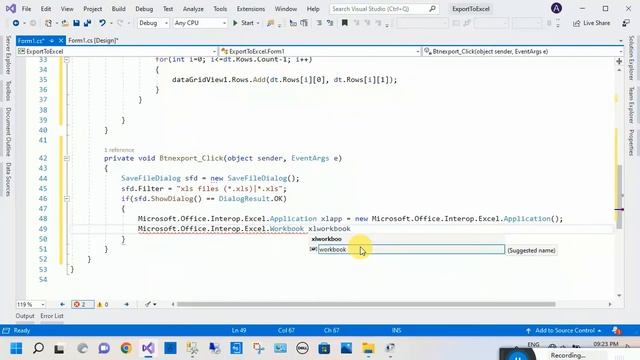This screenshot has height=360, width=640.
Task: Click the New Project toolbar icon
Action: (x=48, y=23)
